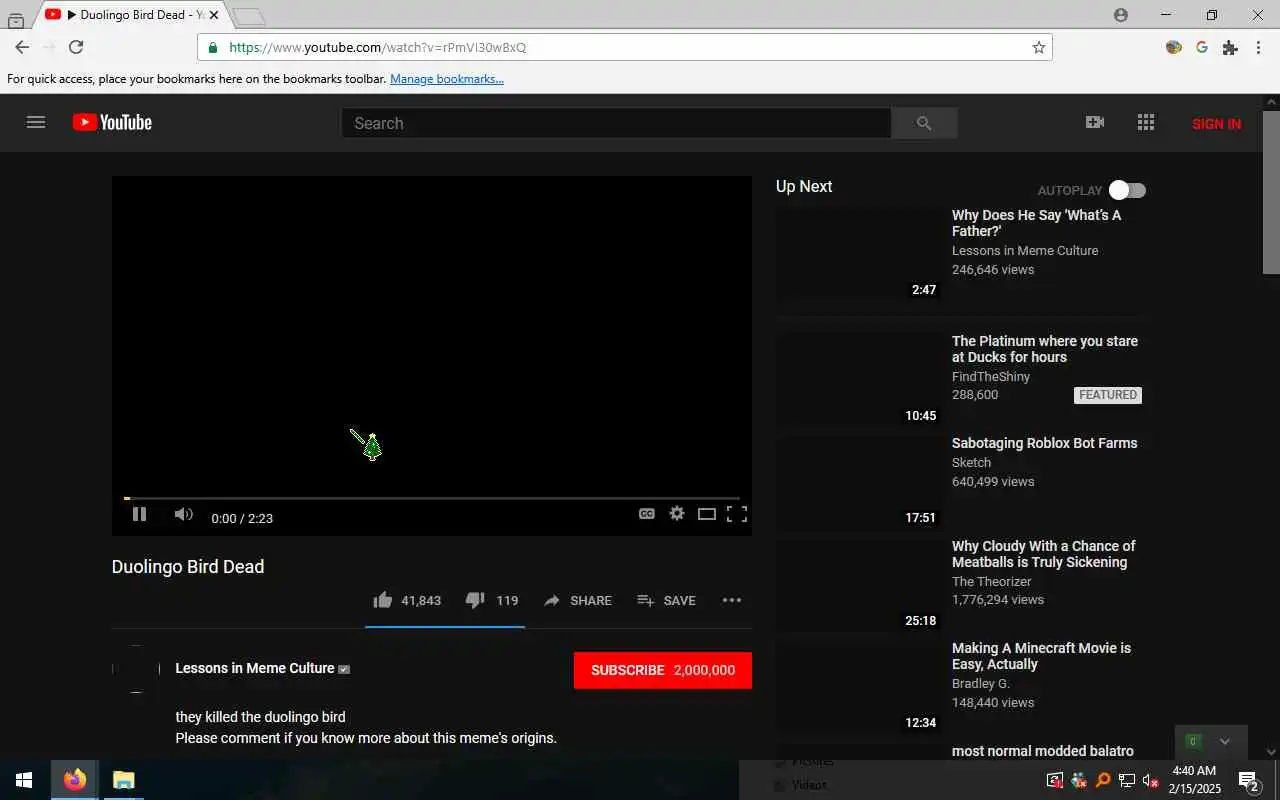
Task: Close the Duolingo Bird Dead tab
Action: (213, 15)
